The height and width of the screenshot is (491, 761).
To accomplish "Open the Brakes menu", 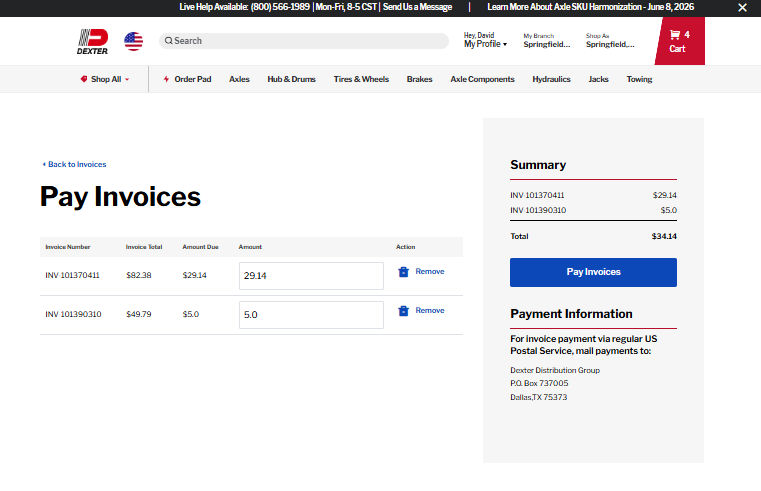I will [419, 79].
